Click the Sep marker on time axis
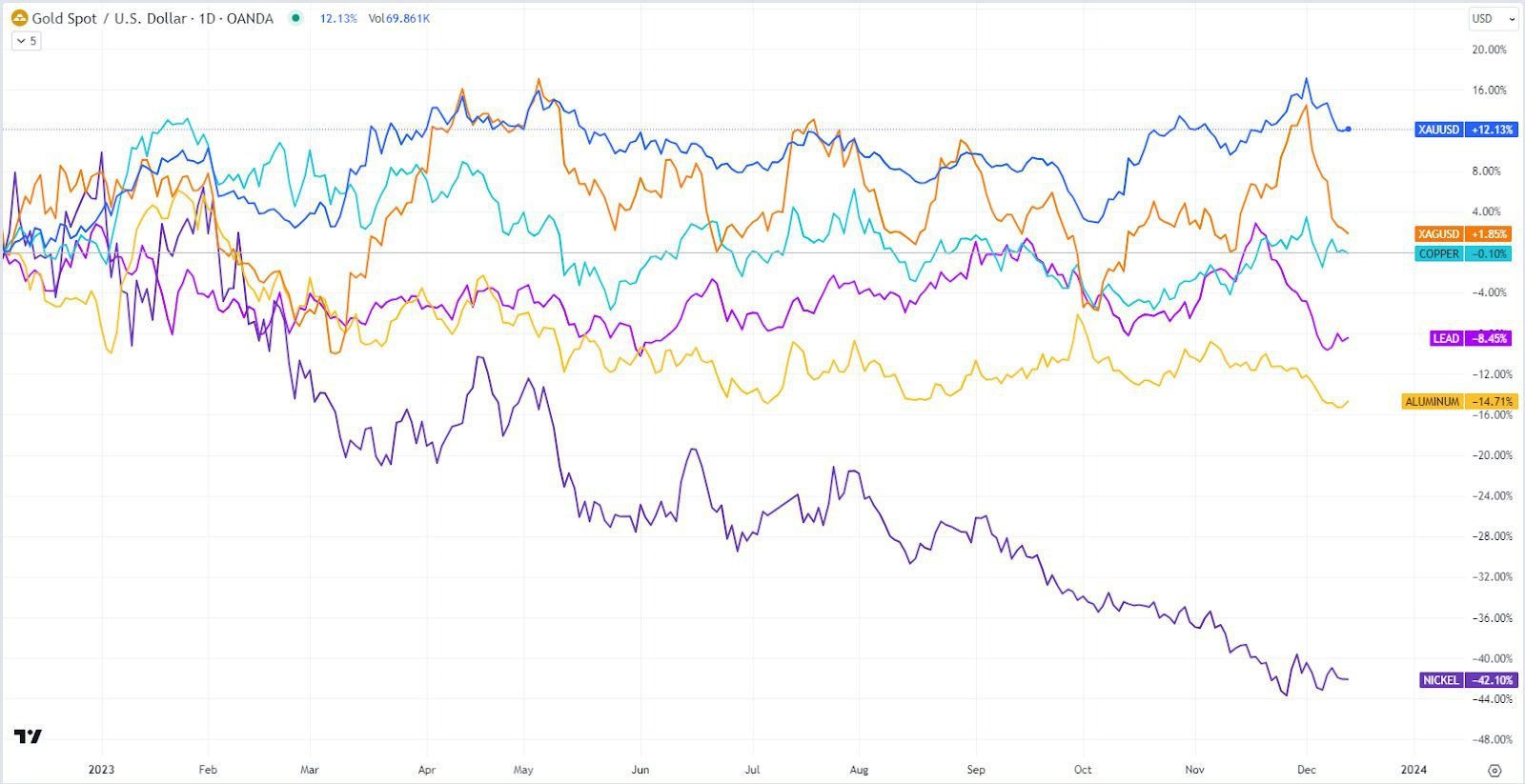The height and width of the screenshot is (784, 1525). 976,770
